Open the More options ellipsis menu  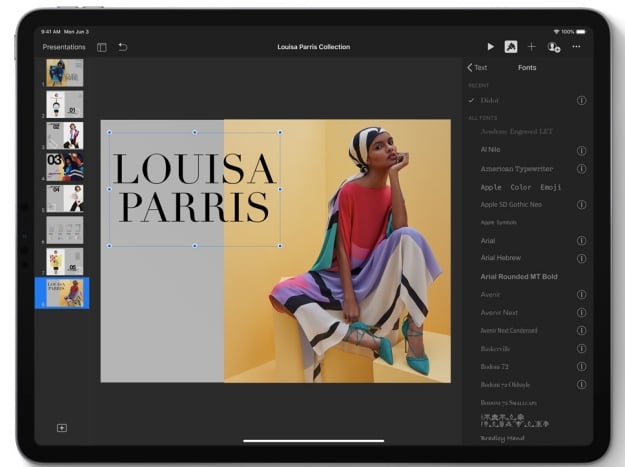click(576, 47)
